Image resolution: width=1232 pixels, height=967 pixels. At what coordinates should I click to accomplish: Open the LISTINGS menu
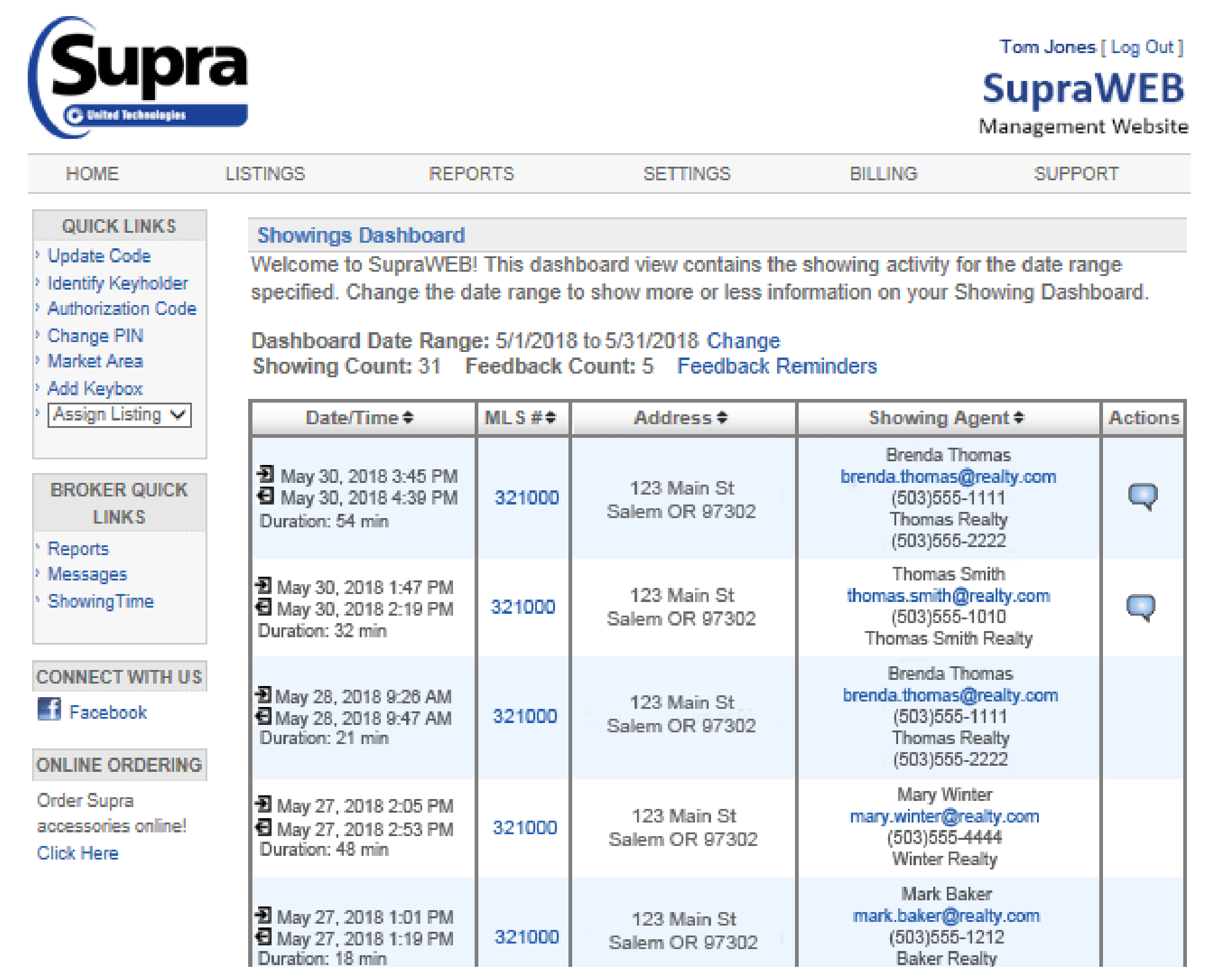(x=265, y=174)
